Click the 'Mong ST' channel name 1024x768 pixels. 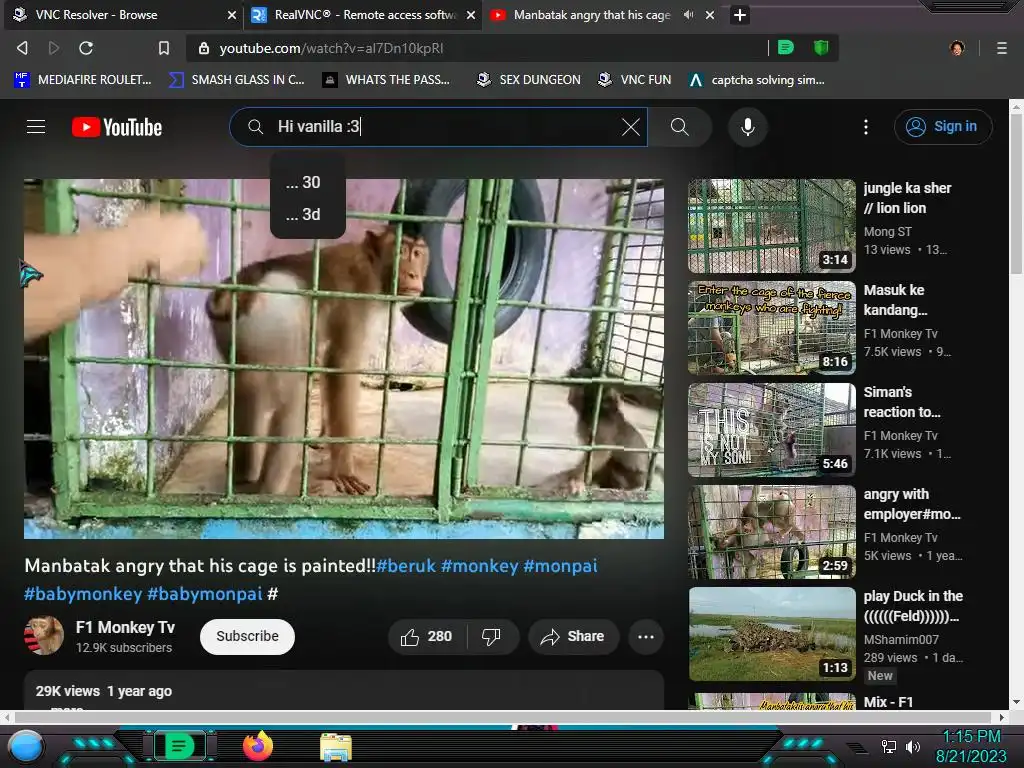point(888,232)
